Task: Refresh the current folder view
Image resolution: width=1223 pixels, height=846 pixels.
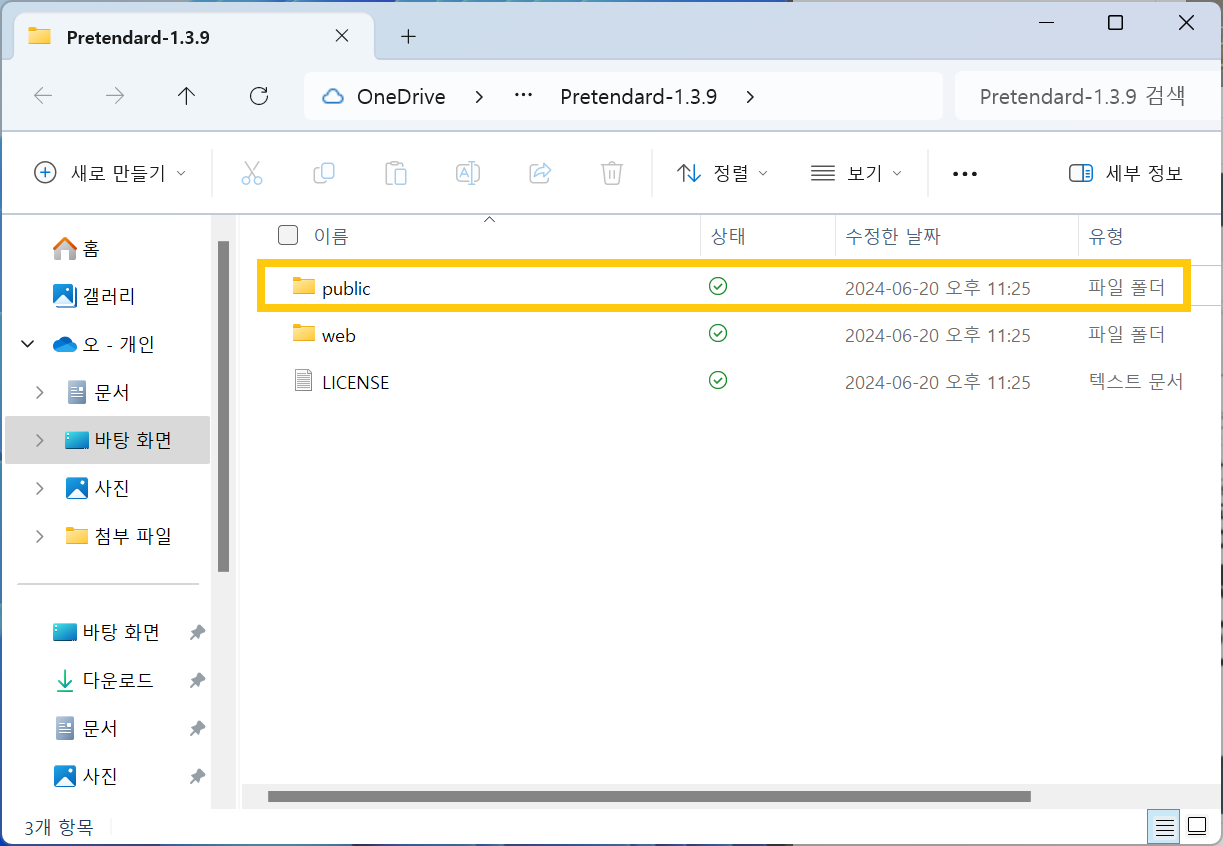Action: coord(259,96)
